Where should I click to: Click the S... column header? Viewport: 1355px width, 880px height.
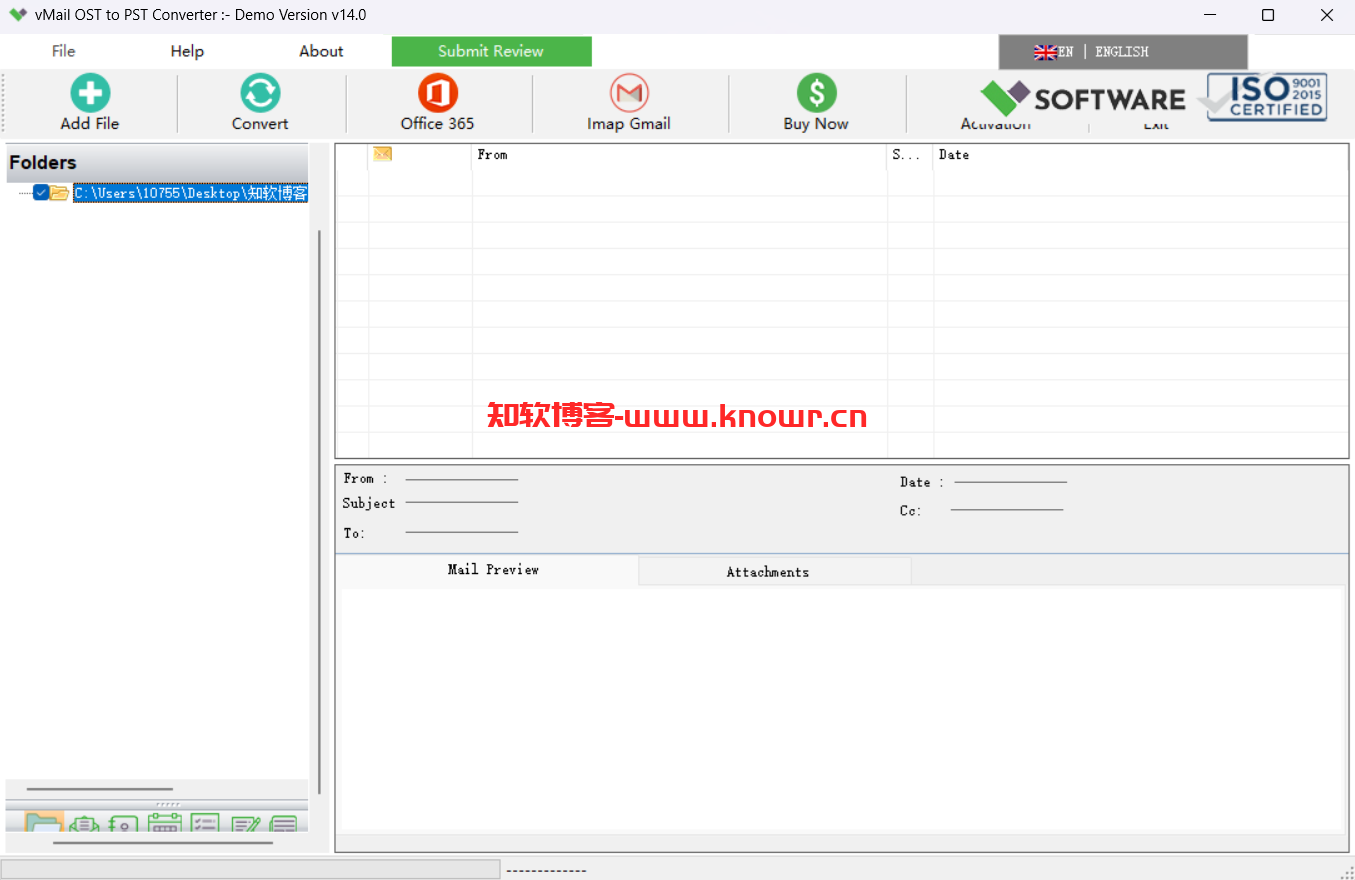[x=910, y=155]
